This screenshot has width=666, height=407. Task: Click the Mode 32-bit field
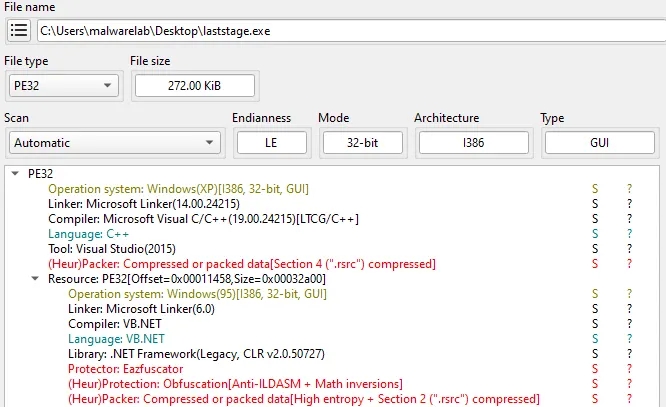click(361, 143)
